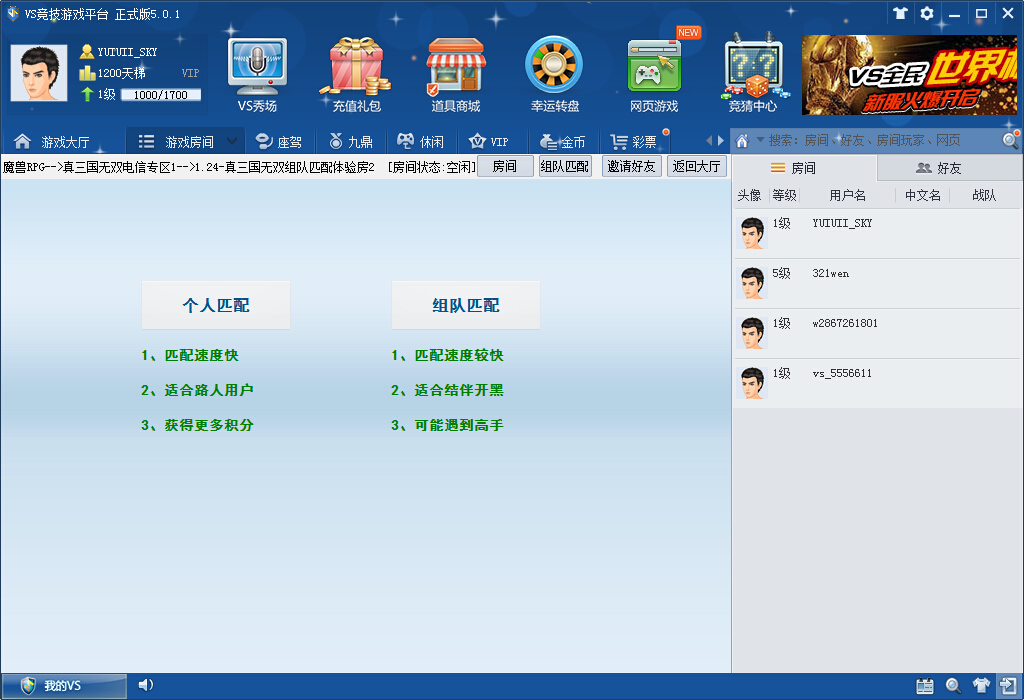Image resolution: width=1024 pixels, height=700 pixels.
Task: Select user vs_5556611 in room list
Action: 877,383
